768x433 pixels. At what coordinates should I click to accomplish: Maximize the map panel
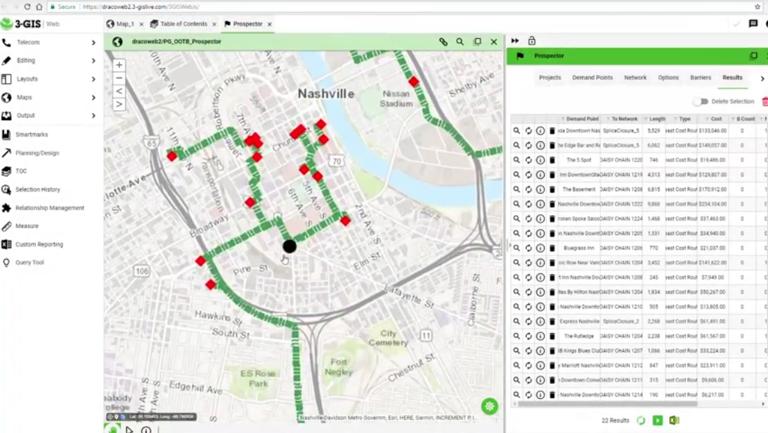(x=477, y=42)
